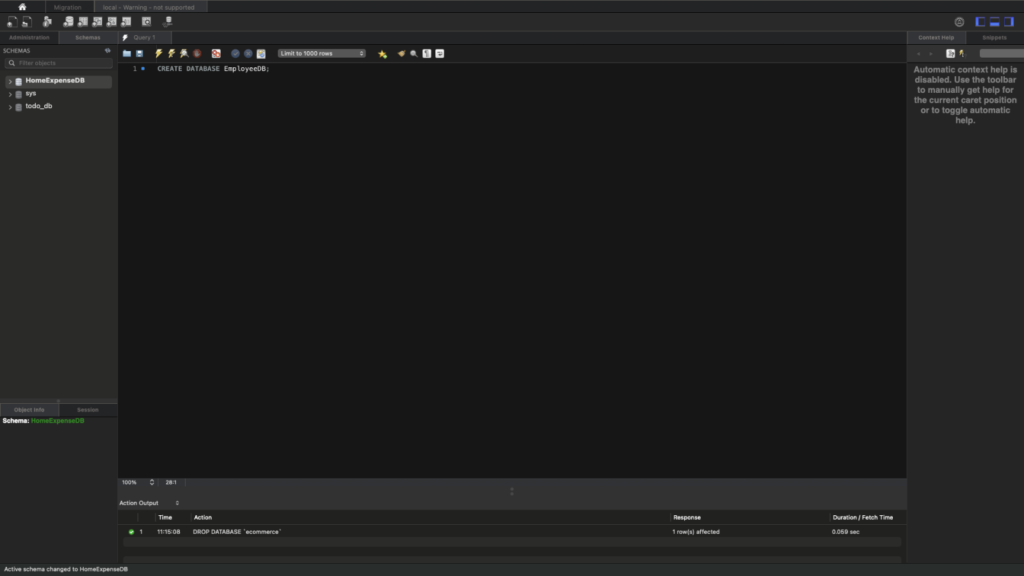Viewport: 1024px width, 576px height.
Task: Beautify the query with broom icon
Action: (401, 53)
